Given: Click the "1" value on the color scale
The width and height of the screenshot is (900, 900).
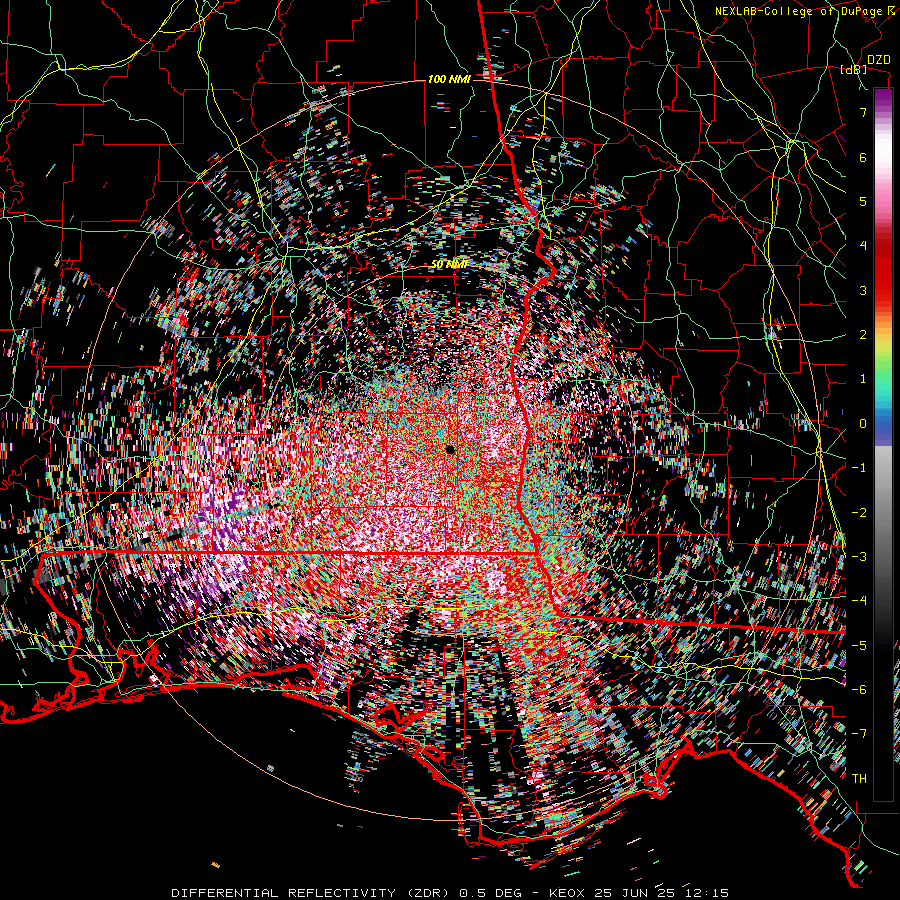Looking at the screenshot, I should coord(863,379).
